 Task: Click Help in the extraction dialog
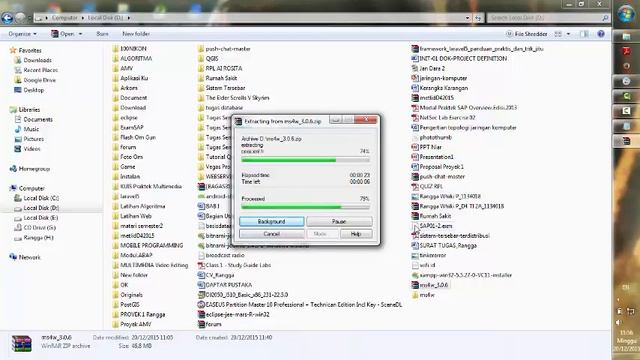(x=356, y=234)
